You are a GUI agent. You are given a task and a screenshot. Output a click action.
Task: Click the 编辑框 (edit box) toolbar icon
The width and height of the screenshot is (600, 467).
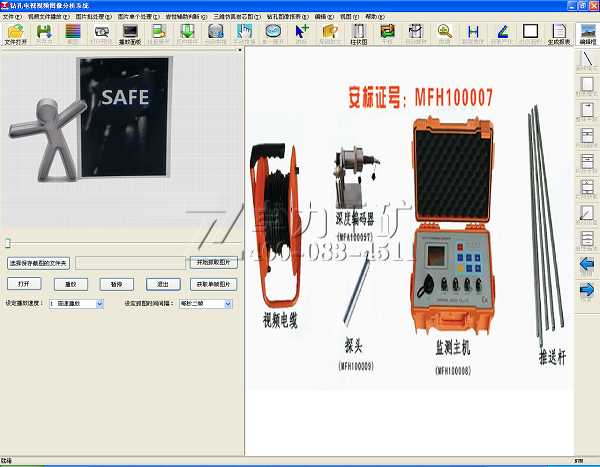coord(589,34)
